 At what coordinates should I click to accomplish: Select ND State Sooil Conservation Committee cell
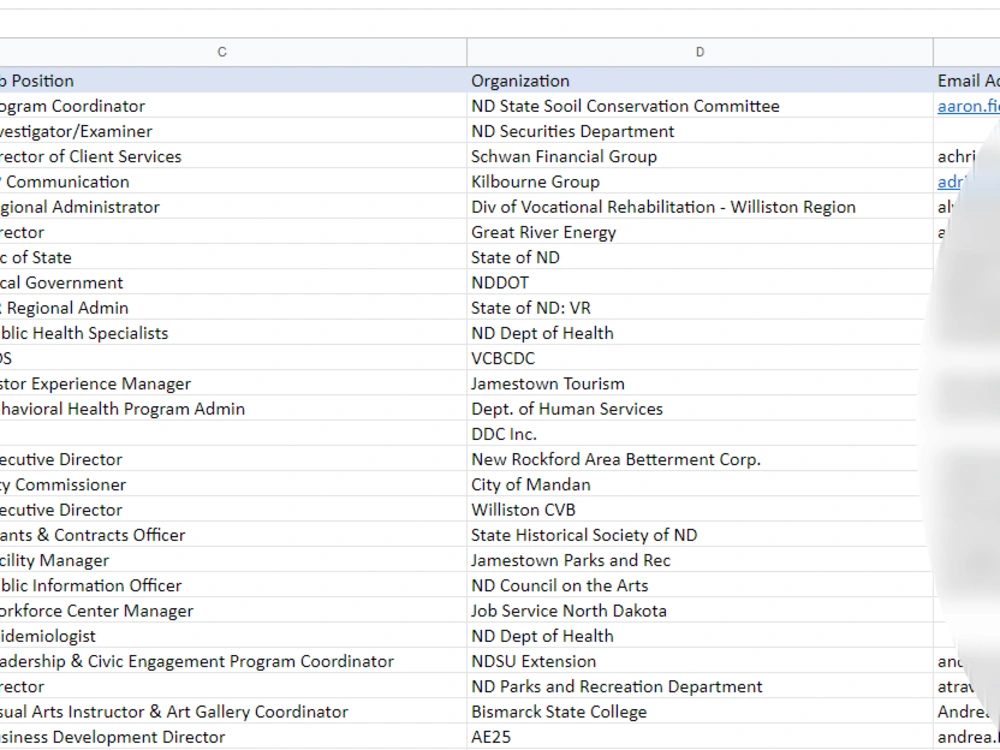[700, 106]
